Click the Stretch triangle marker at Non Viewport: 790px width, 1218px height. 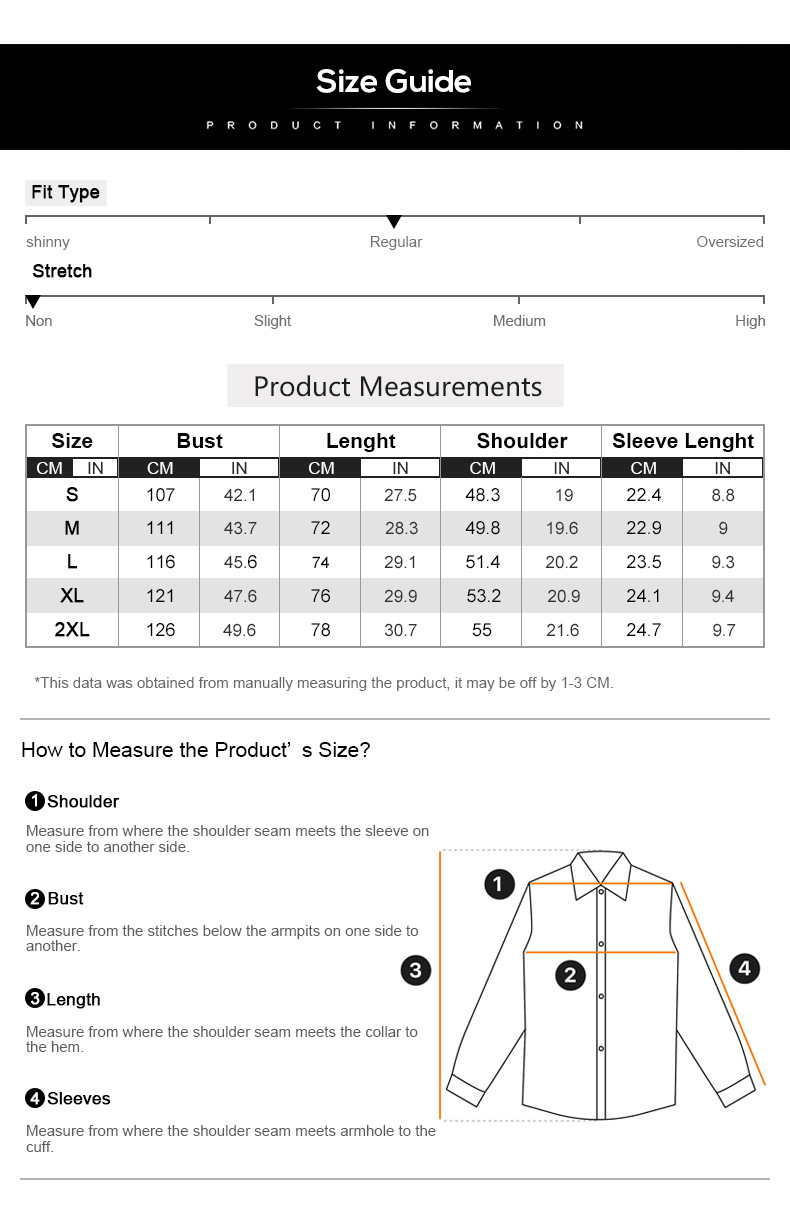(x=33, y=302)
